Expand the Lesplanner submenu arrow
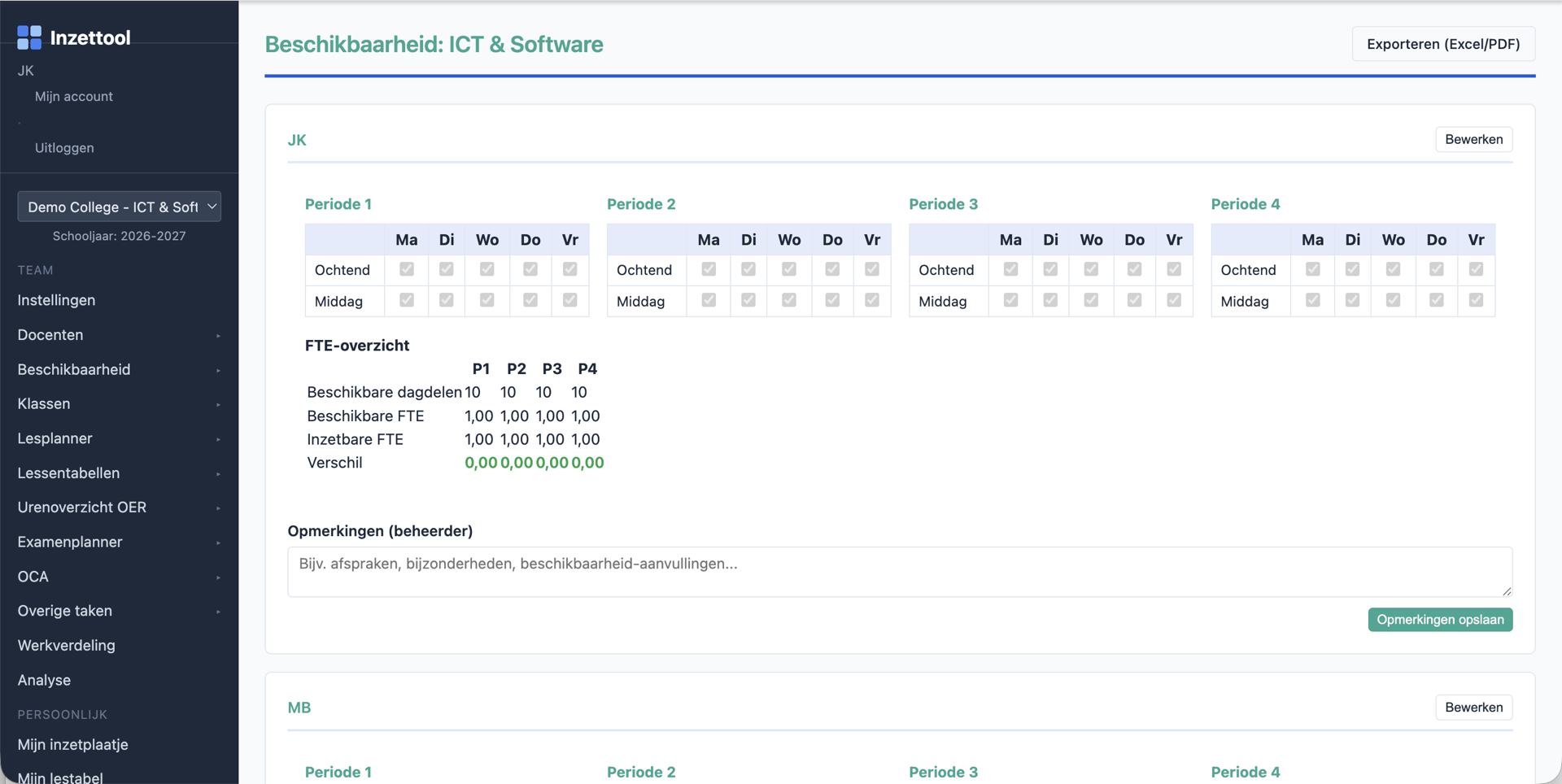 (218, 439)
